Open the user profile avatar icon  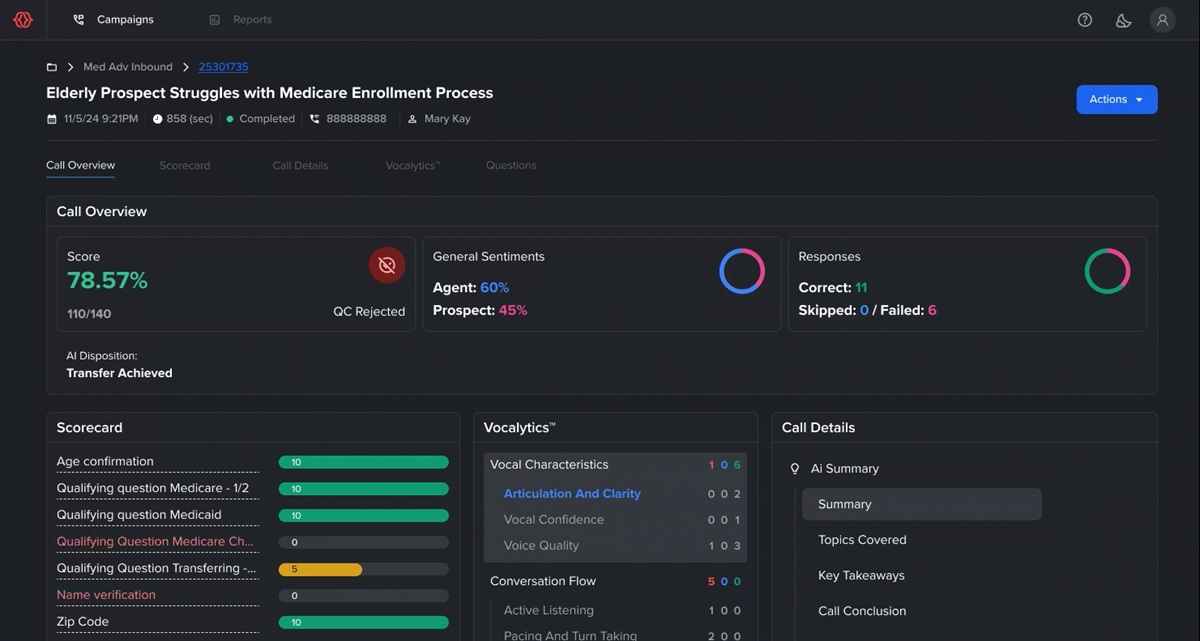pos(1162,19)
